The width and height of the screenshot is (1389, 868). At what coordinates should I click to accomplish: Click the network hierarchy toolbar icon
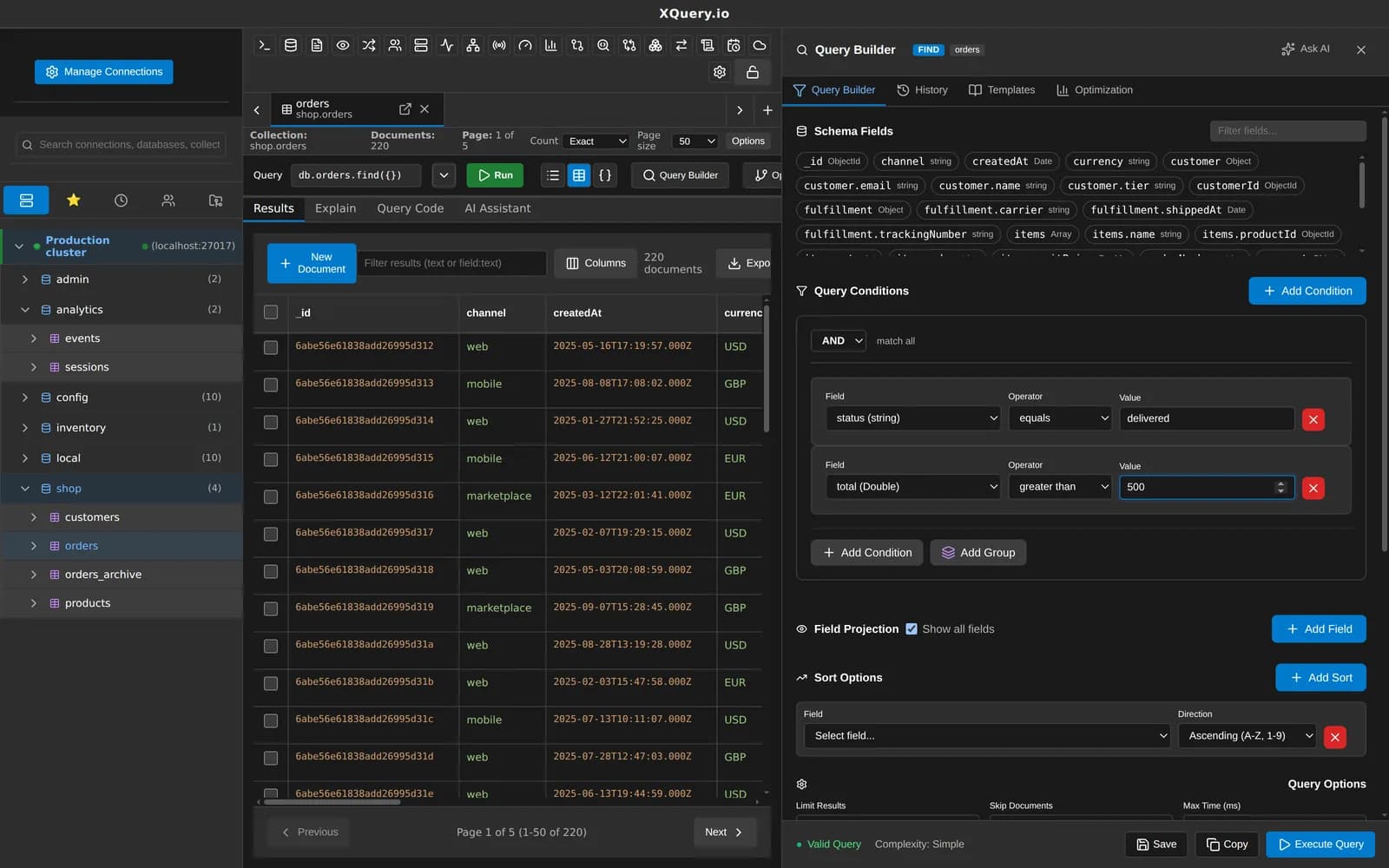click(473, 45)
